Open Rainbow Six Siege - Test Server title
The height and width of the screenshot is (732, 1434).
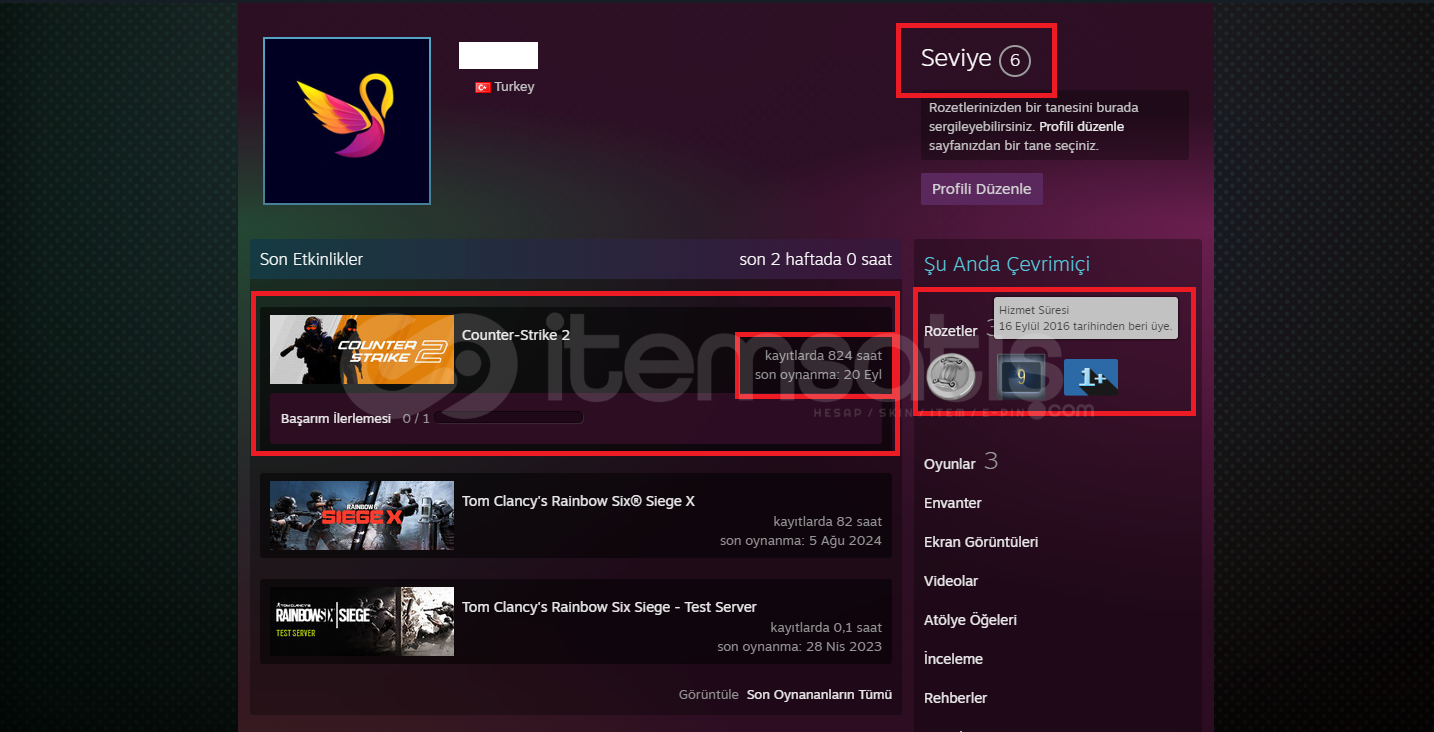click(x=609, y=607)
